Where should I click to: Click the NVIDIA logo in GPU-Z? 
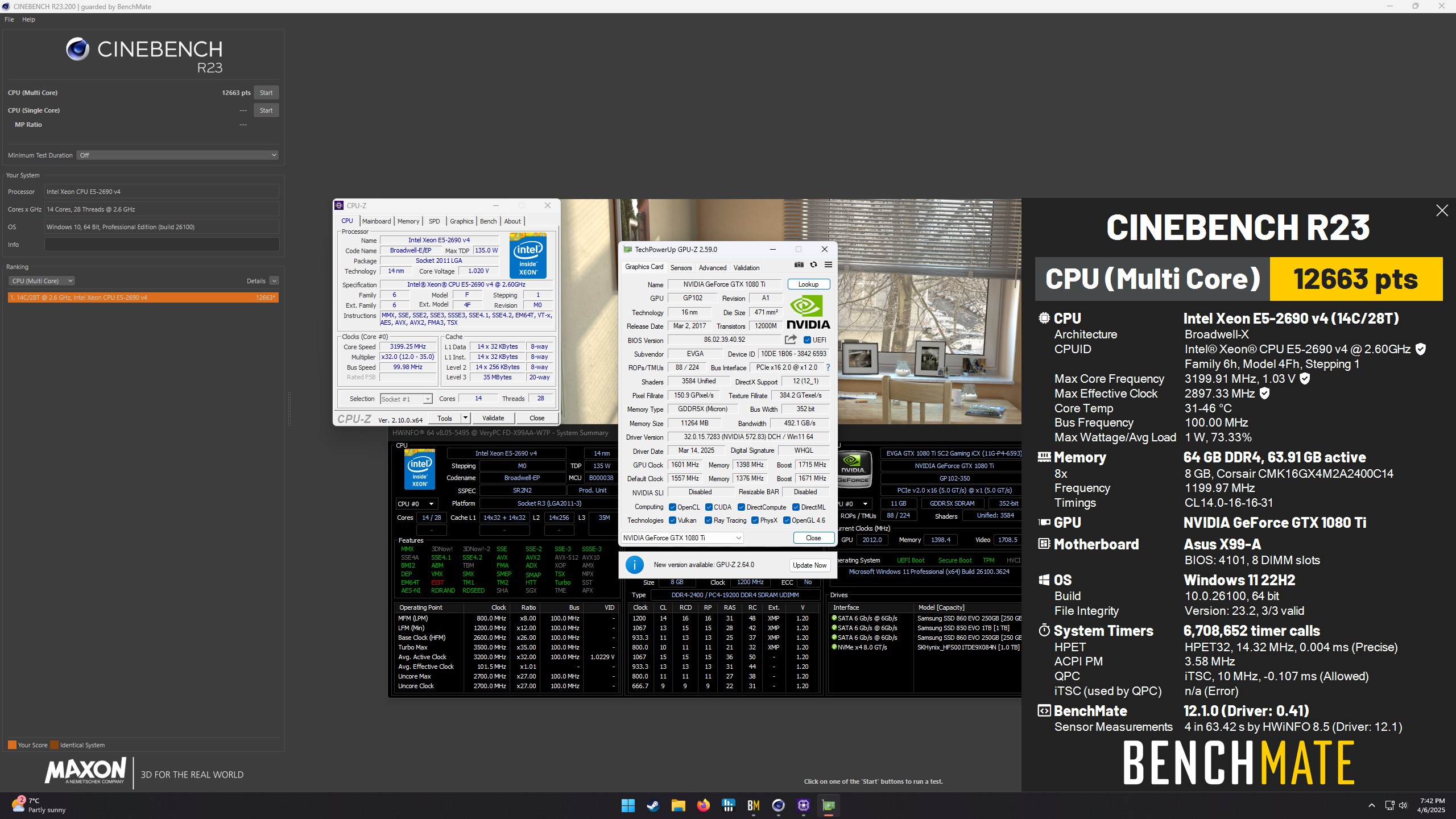click(x=808, y=312)
